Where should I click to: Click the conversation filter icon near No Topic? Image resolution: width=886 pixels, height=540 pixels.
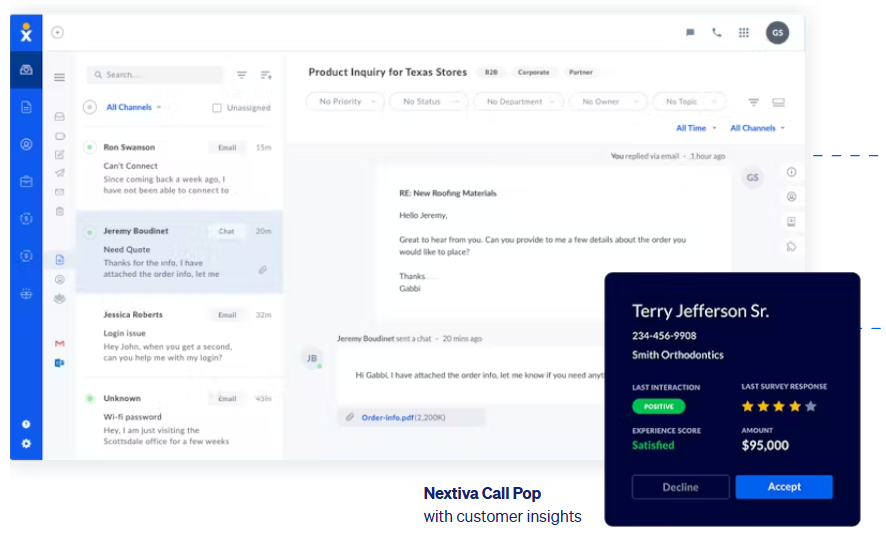[x=754, y=102]
